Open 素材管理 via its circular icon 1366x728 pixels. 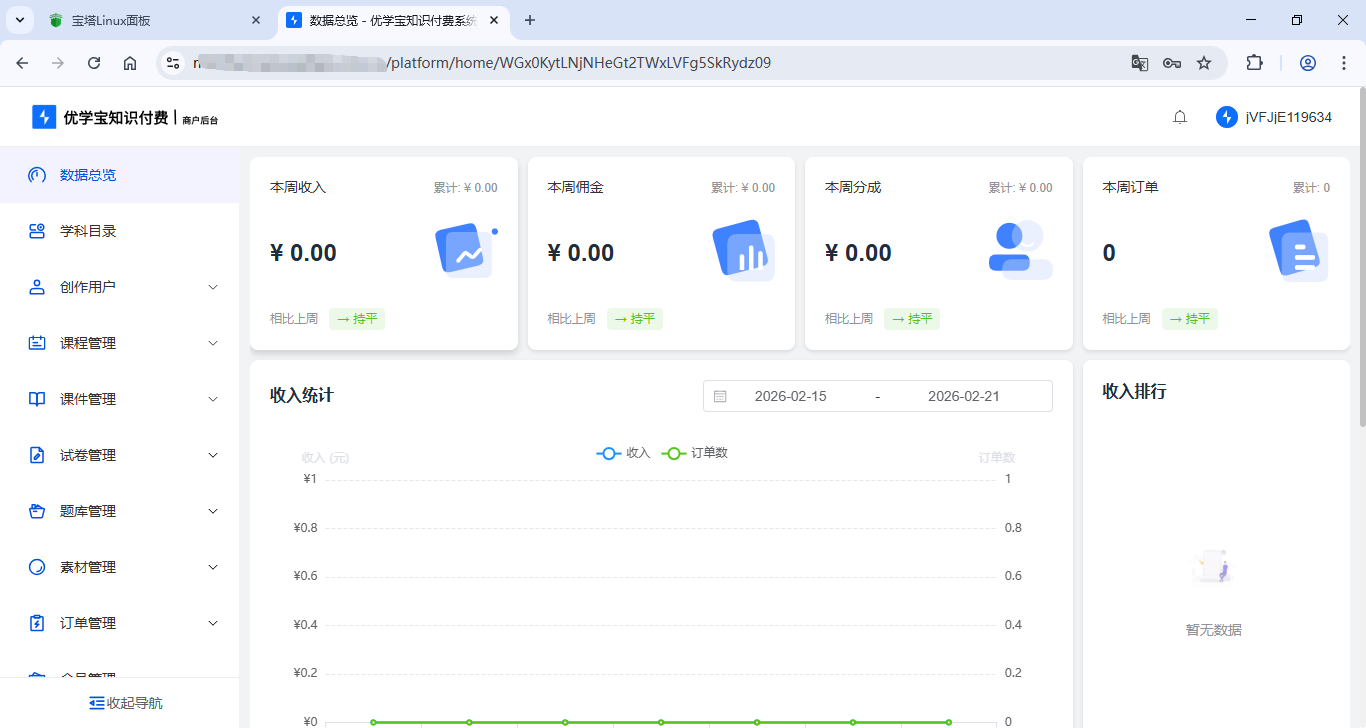coord(37,566)
